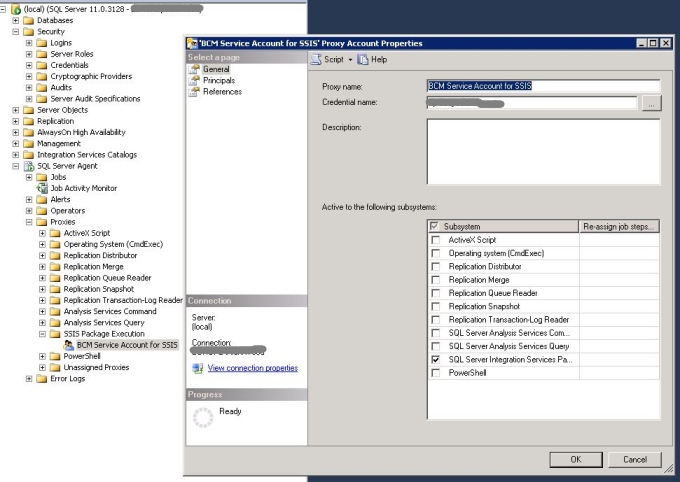The height and width of the screenshot is (482, 680).
Task: Click the View connection properties icon
Action: (x=197, y=368)
